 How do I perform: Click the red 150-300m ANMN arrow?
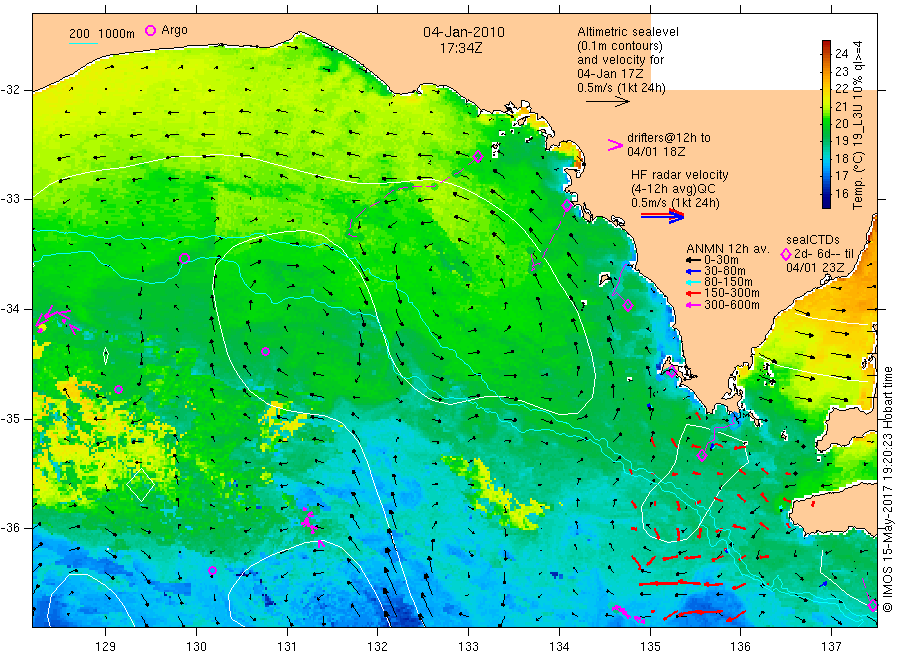tap(693, 293)
